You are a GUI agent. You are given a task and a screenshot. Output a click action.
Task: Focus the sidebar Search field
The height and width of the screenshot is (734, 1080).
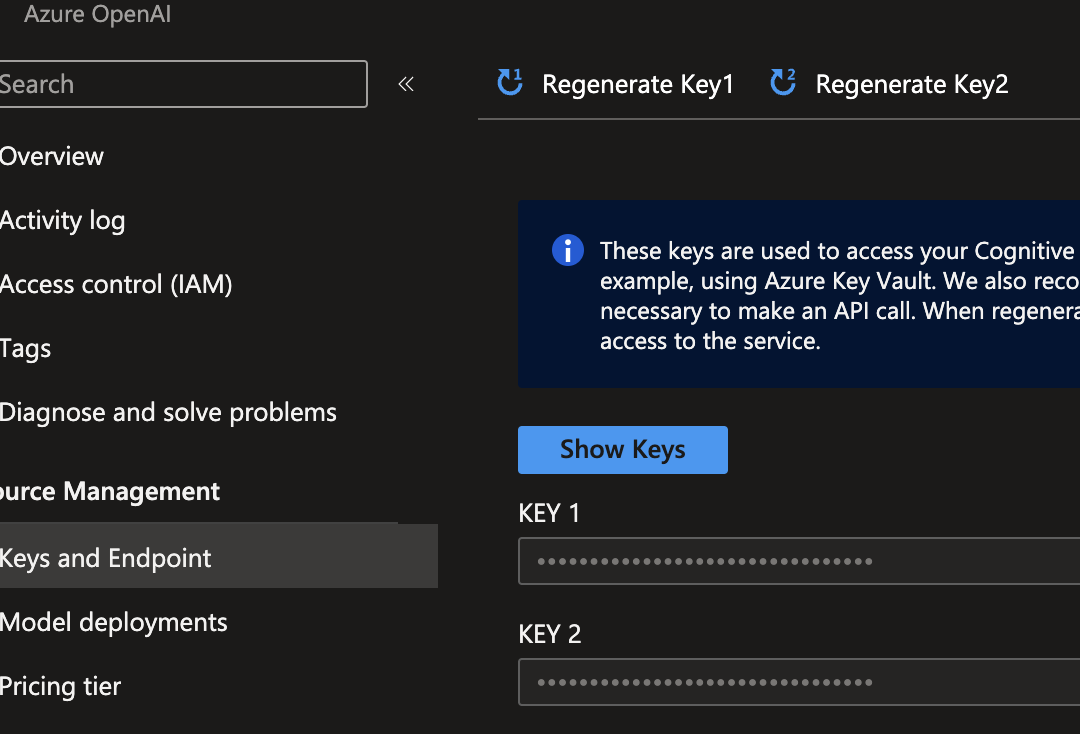tap(183, 84)
